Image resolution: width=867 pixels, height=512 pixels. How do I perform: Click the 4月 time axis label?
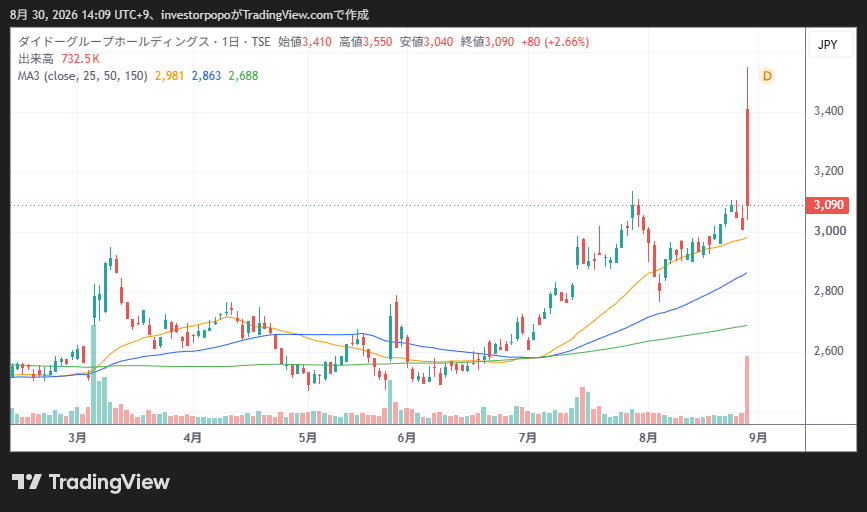pyautogui.click(x=192, y=438)
